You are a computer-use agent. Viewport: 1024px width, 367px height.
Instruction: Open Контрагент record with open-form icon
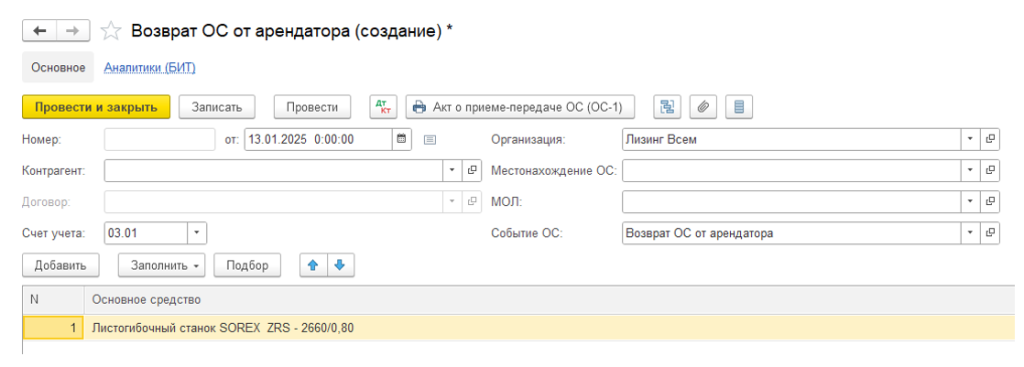[472, 170]
